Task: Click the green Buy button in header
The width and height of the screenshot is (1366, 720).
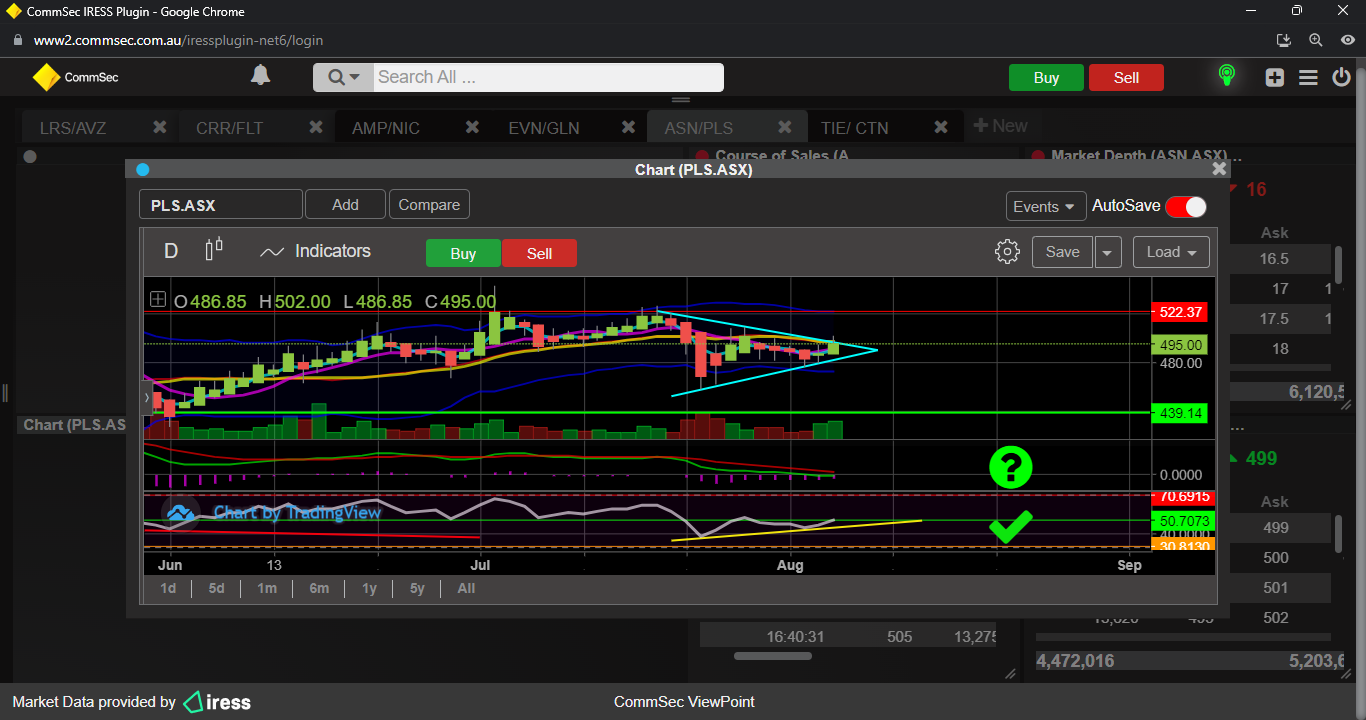Action: click(1046, 78)
